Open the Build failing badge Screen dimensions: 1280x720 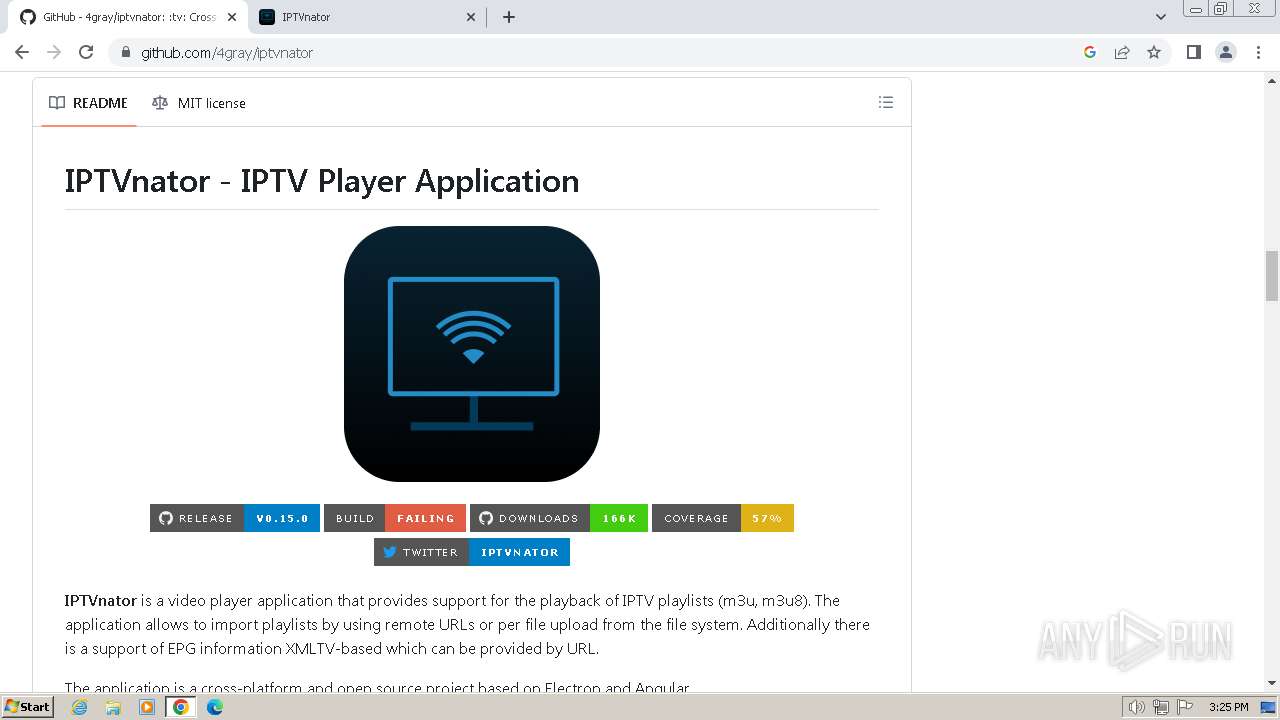click(x=395, y=518)
